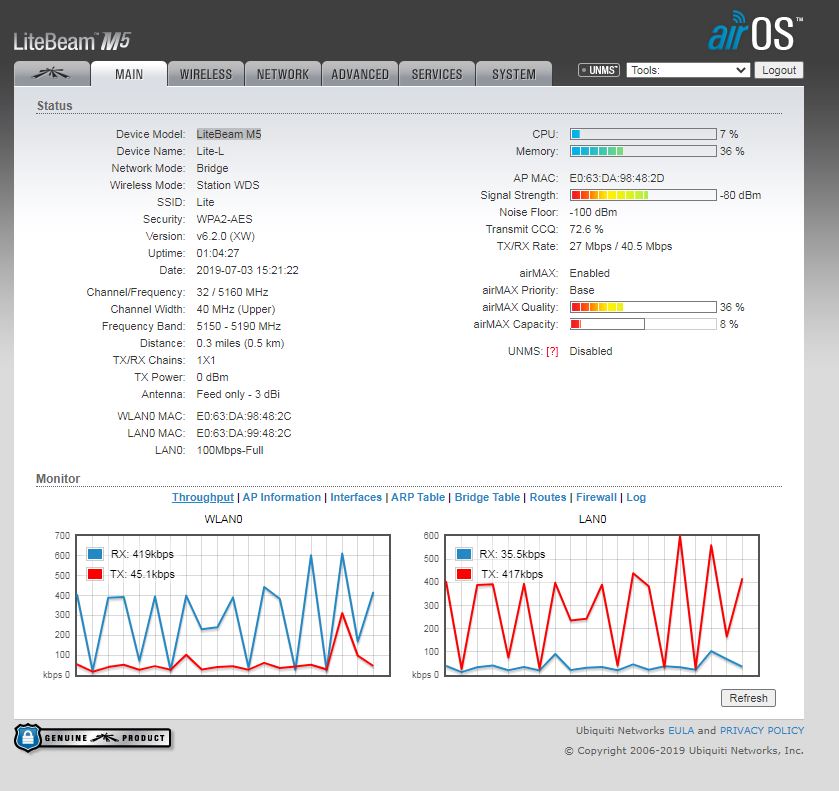Click the Device Name value Lite-L

pyautogui.click(x=210, y=151)
